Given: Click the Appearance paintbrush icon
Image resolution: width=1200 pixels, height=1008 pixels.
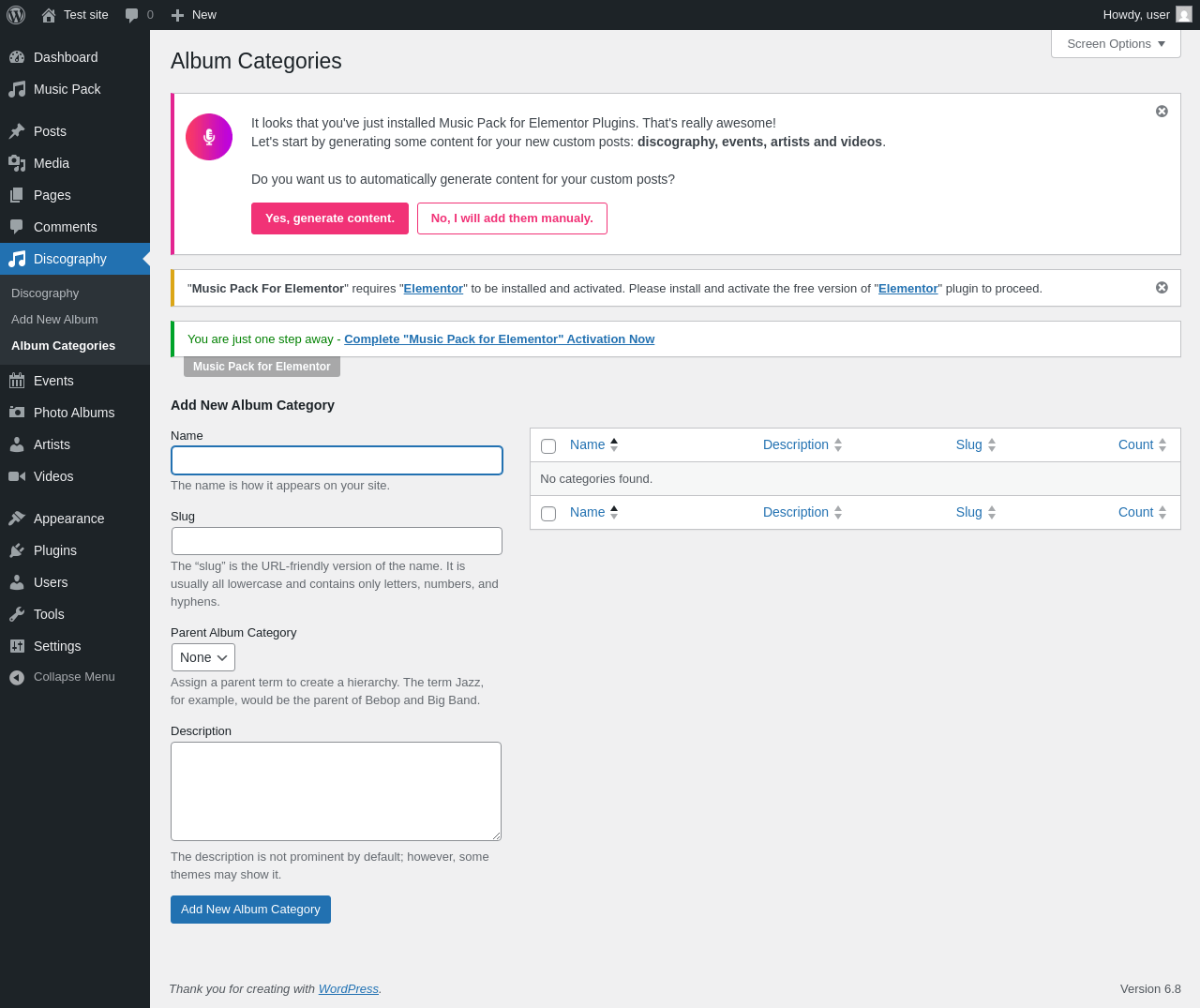Looking at the screenshot, I should pos(17,519).
